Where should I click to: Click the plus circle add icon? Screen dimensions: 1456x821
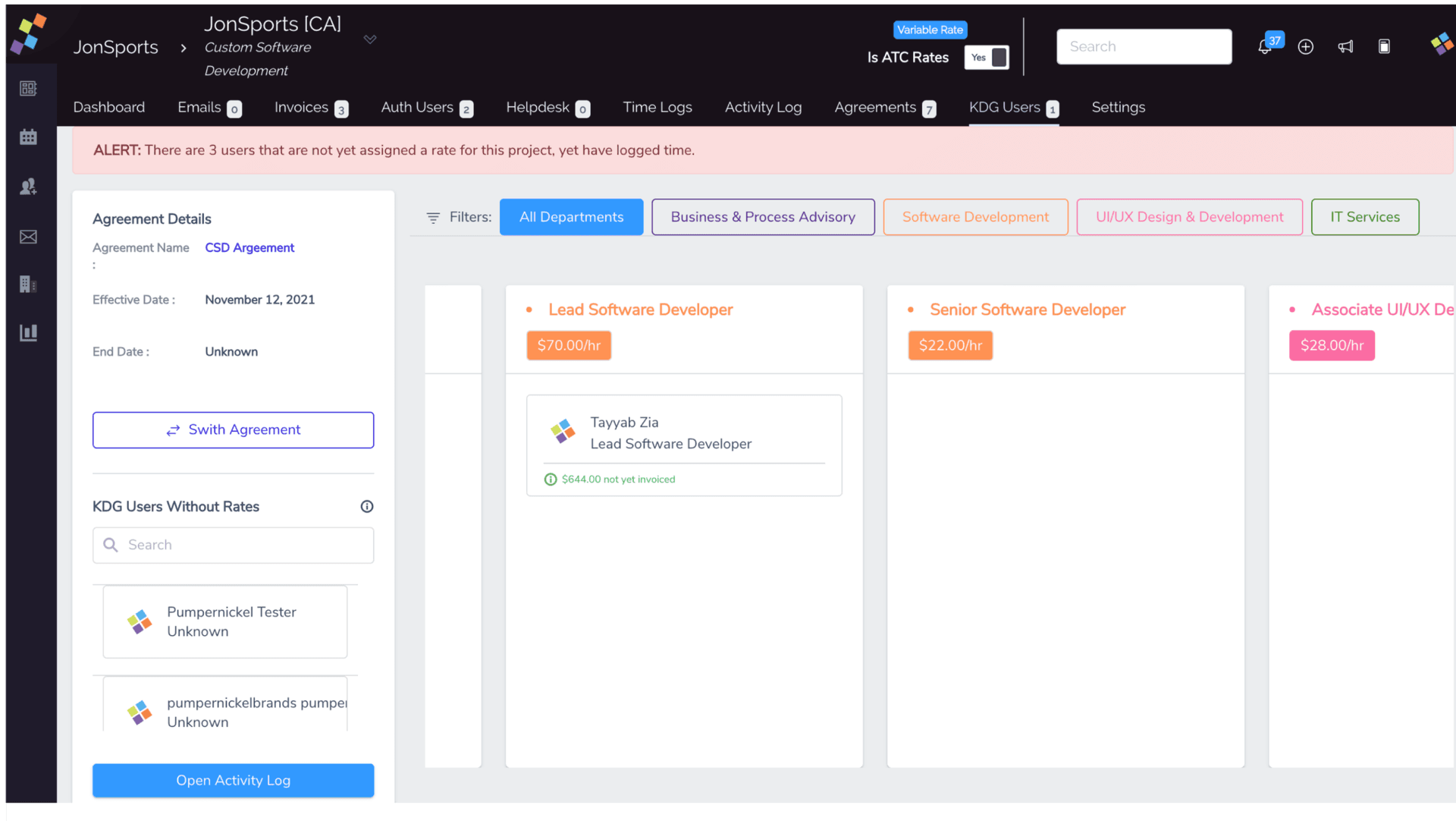click(1305, 47)
